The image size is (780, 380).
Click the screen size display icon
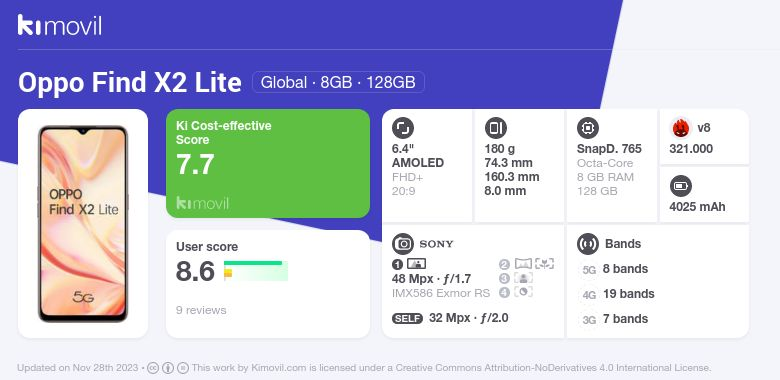[403, 128]
